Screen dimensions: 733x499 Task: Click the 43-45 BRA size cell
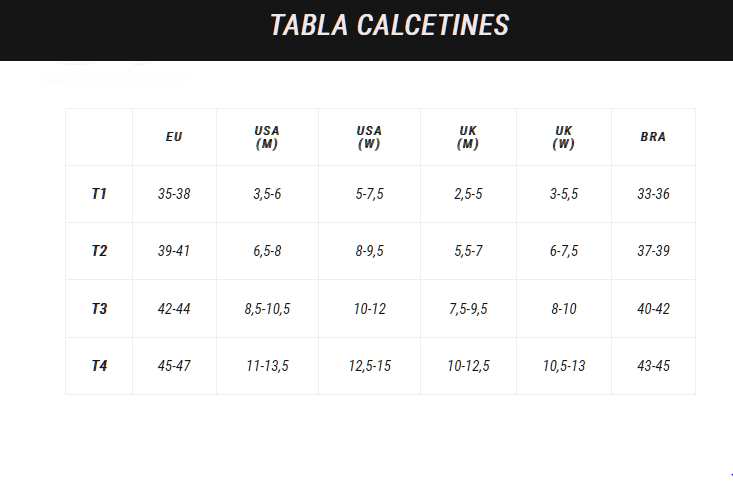653,366
